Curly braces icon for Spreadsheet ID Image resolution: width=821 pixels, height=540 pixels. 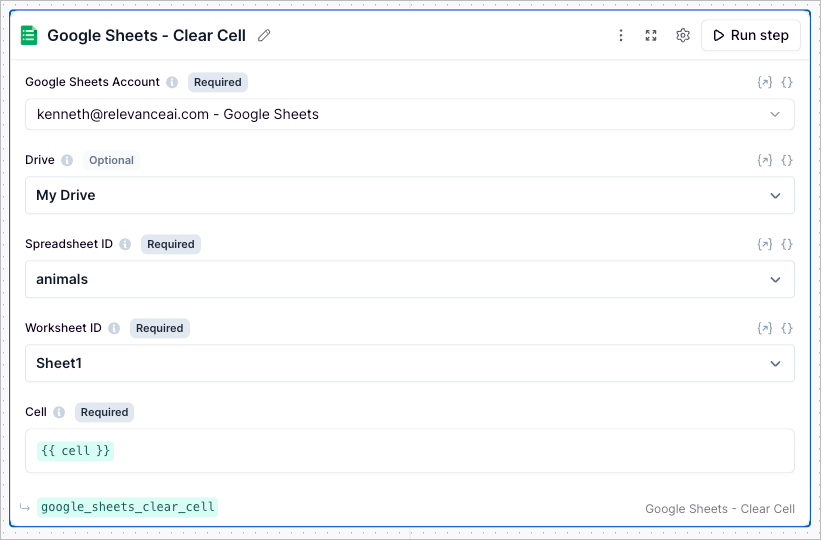(x=786, y=244)
